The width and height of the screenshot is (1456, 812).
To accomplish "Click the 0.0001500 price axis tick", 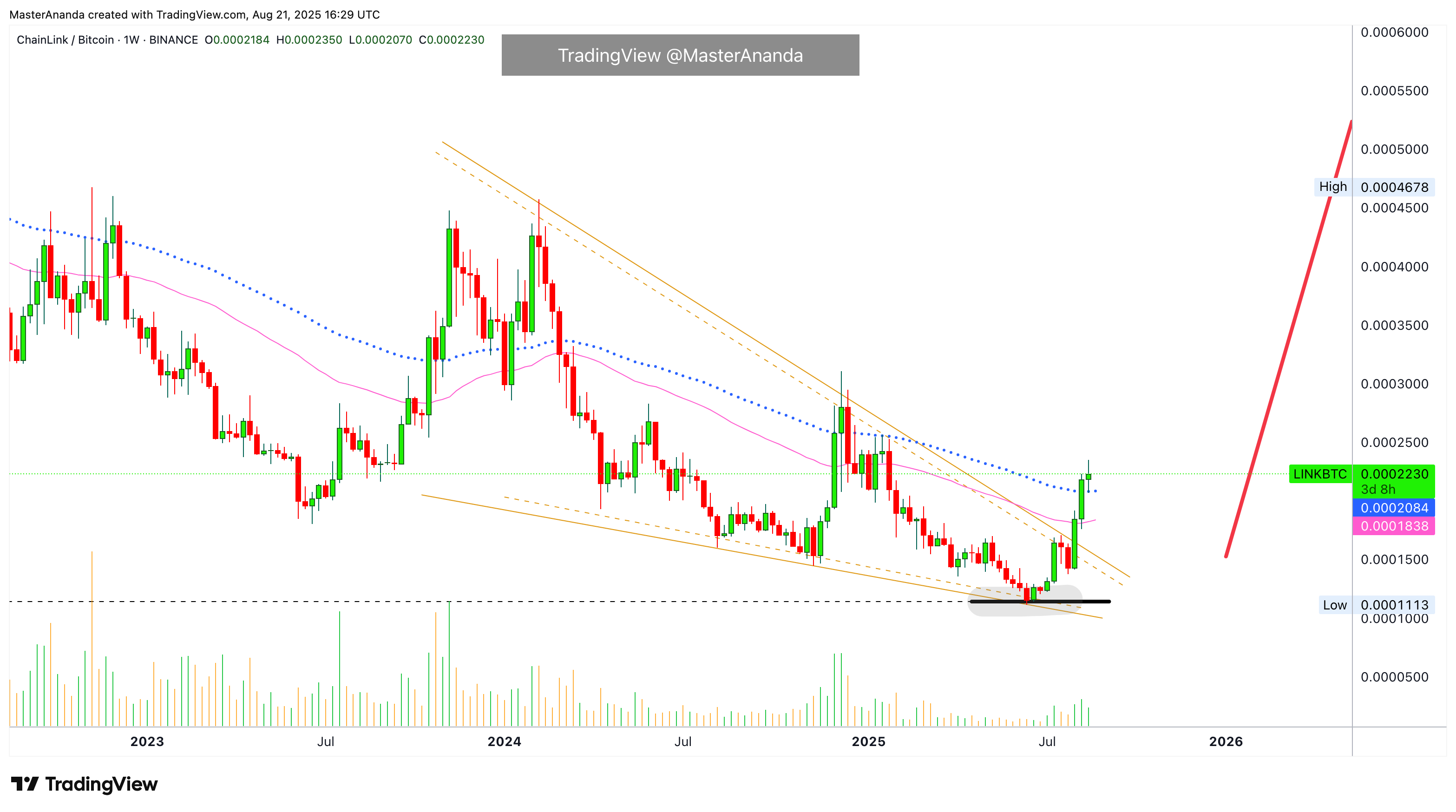I will click(1394, 559).
